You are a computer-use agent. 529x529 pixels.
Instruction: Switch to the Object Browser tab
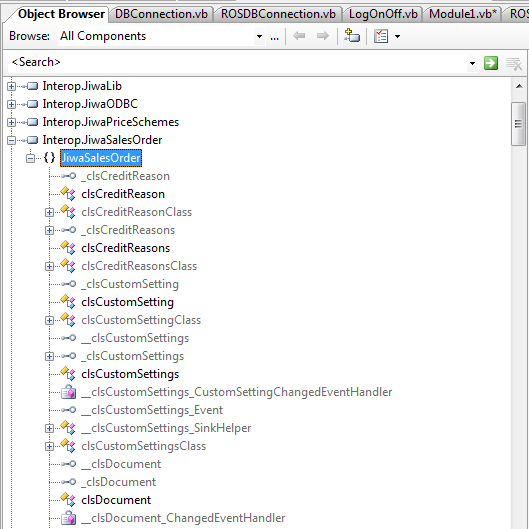click(61, 14)
